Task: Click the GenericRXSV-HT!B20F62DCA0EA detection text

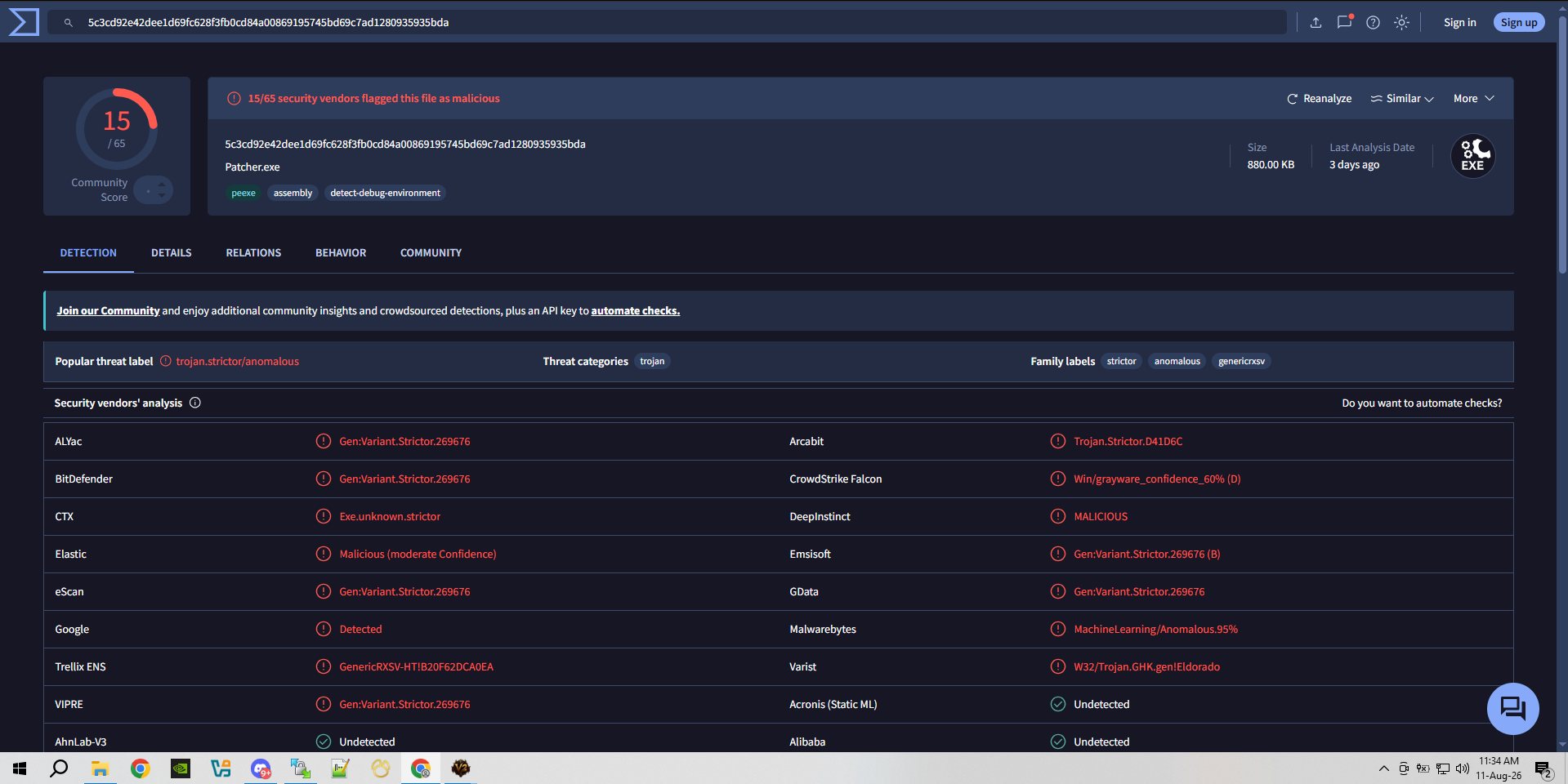Action: click(x=416, y=667)
